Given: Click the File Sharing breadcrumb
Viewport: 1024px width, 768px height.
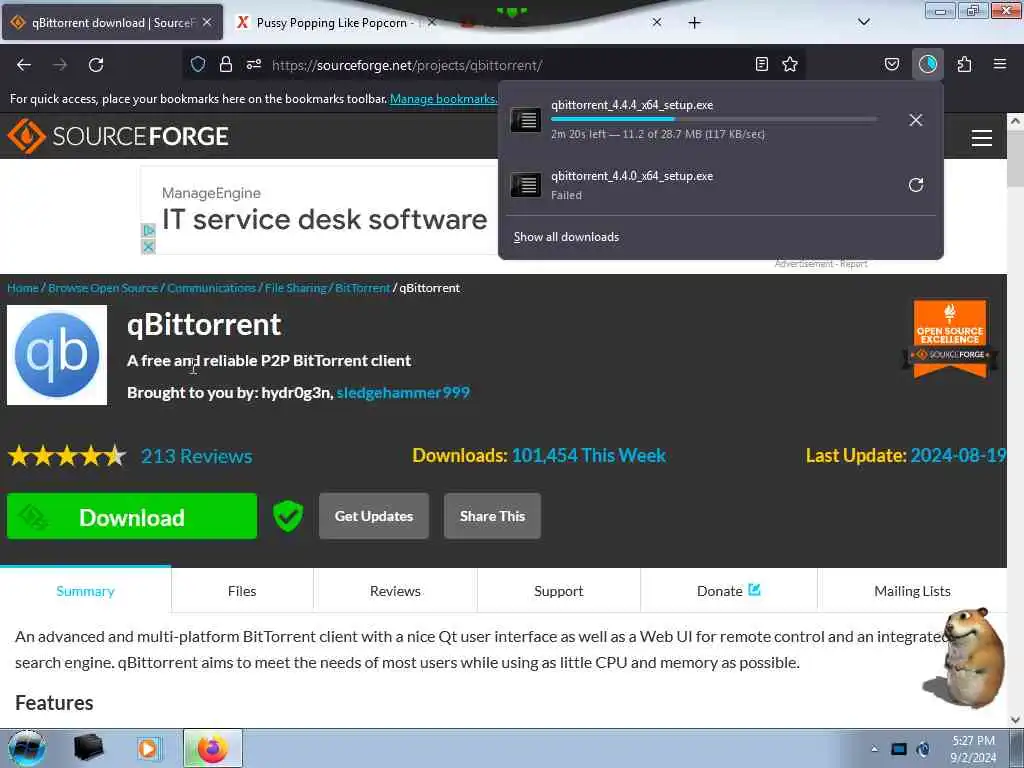Looking at the screenshot, I should tap(295, 288).
